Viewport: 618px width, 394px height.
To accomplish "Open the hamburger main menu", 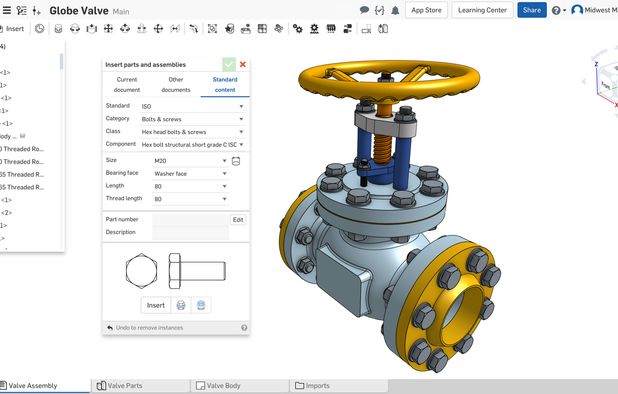I will pos(7,10).
